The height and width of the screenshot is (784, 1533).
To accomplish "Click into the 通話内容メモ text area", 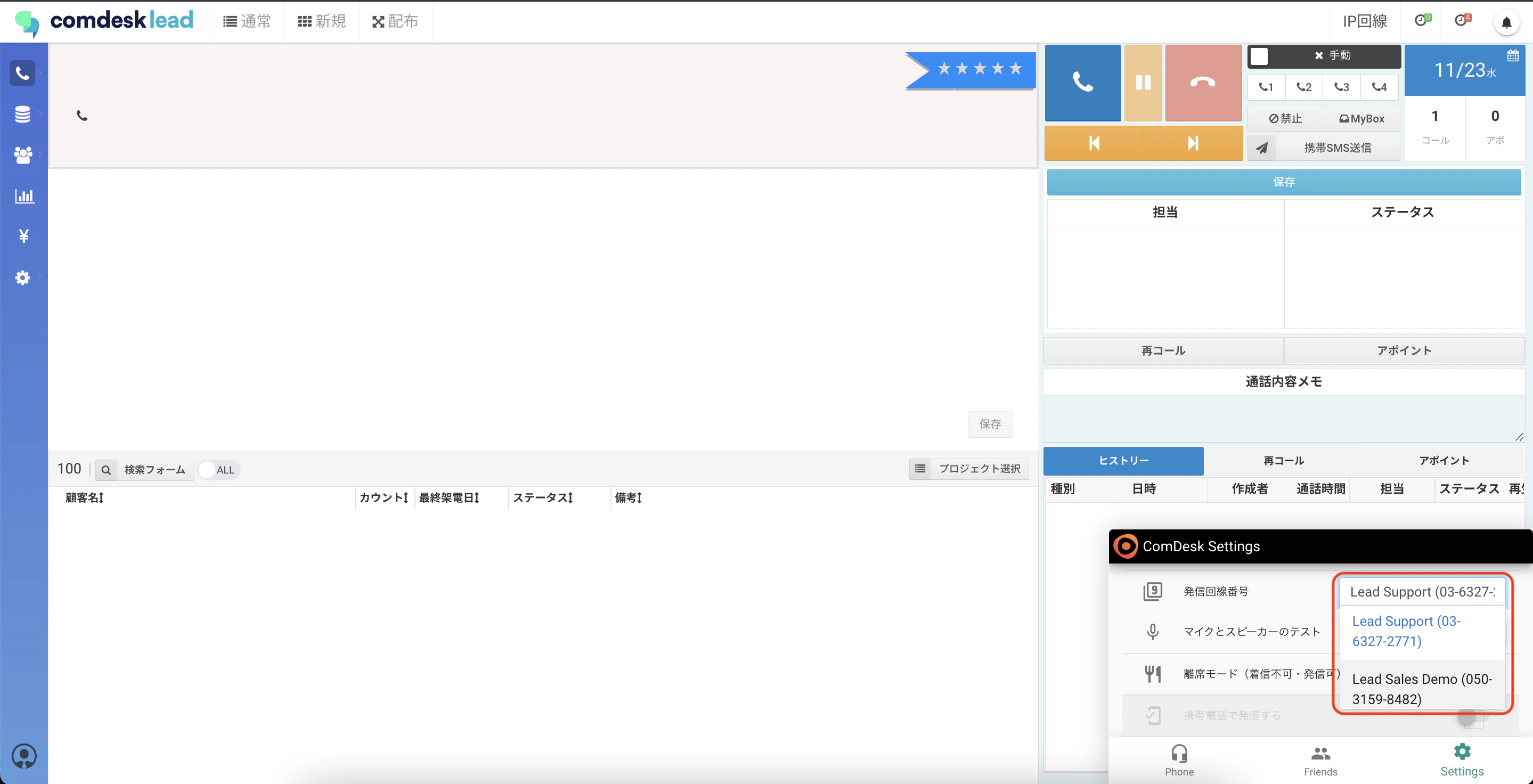I will [1284, 419].
